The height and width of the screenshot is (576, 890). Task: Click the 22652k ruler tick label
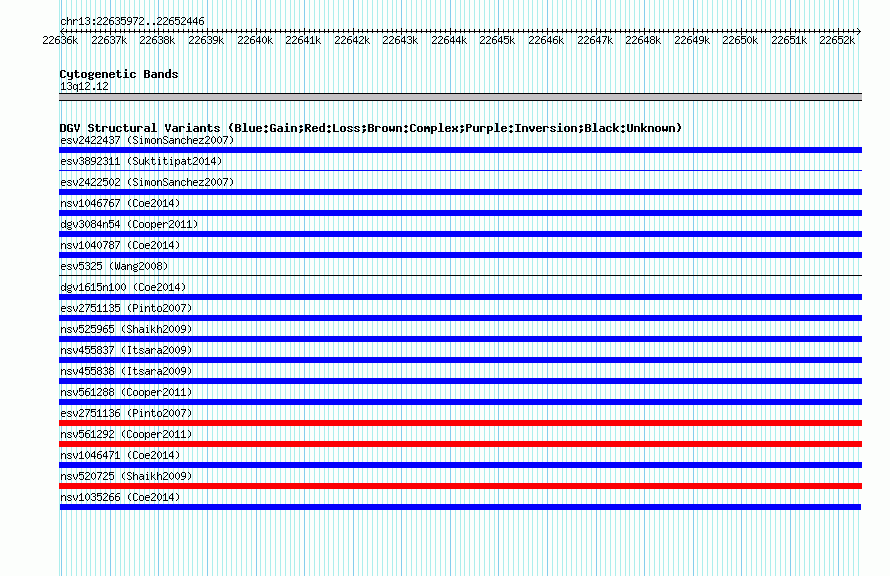click(837, 40)
